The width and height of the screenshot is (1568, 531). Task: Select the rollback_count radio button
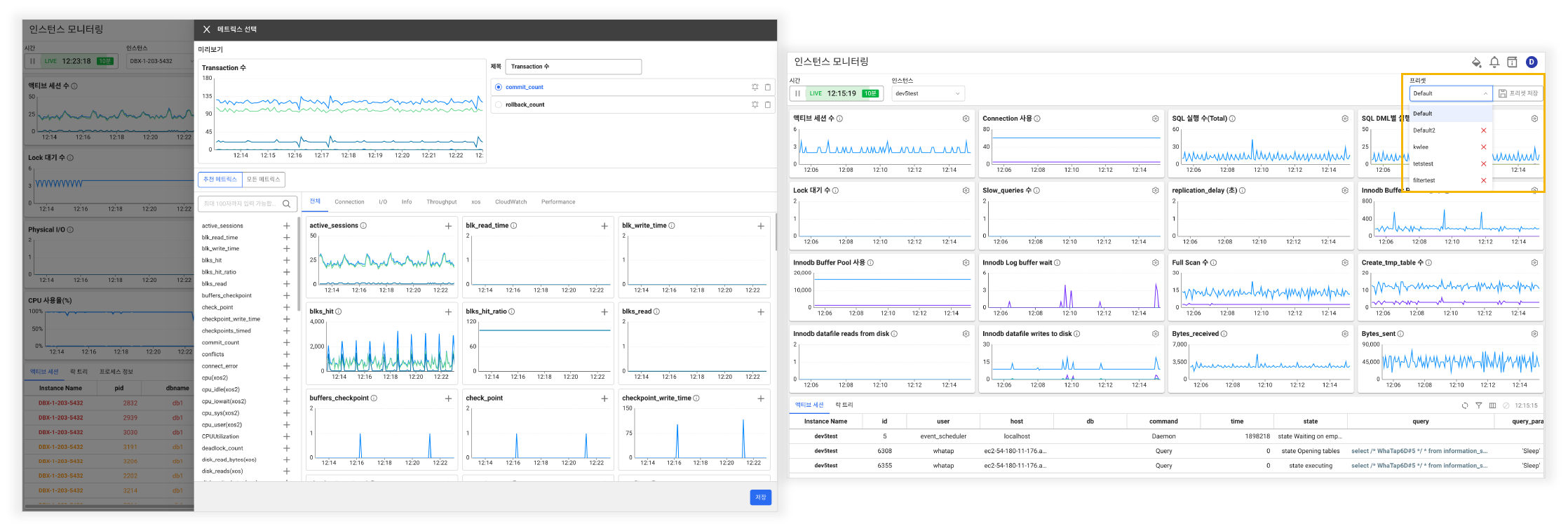coord(499,105)
